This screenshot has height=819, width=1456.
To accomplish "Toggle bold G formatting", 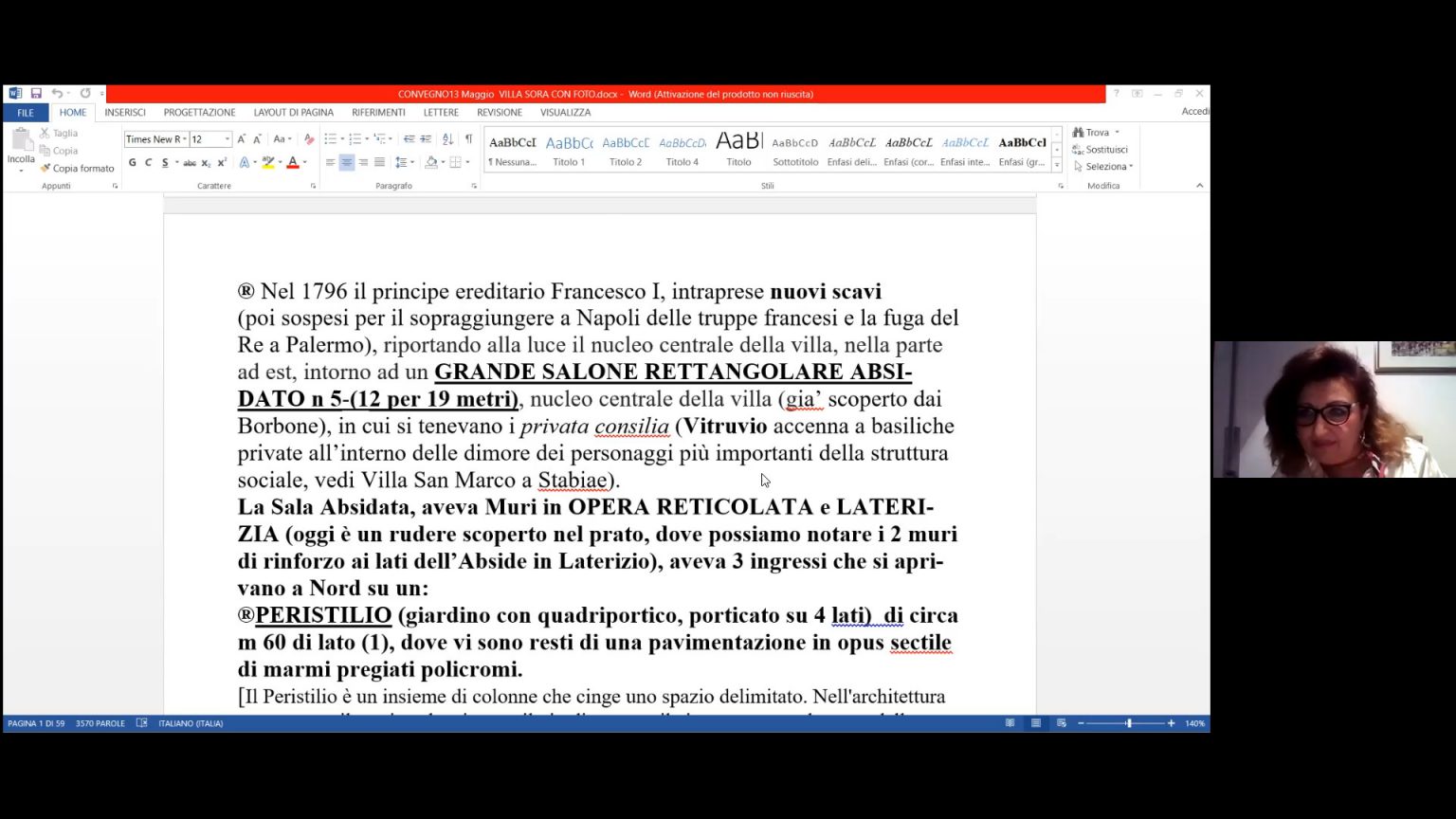I will click(x=133, y=163).
